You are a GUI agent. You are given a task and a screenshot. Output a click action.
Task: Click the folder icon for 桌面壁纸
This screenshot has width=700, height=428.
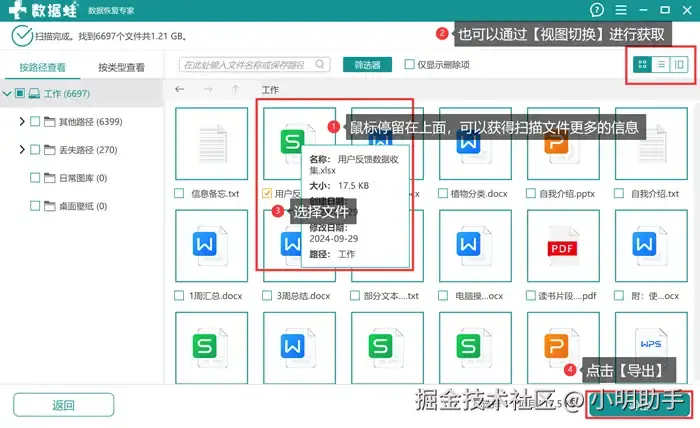pos(50,206)
